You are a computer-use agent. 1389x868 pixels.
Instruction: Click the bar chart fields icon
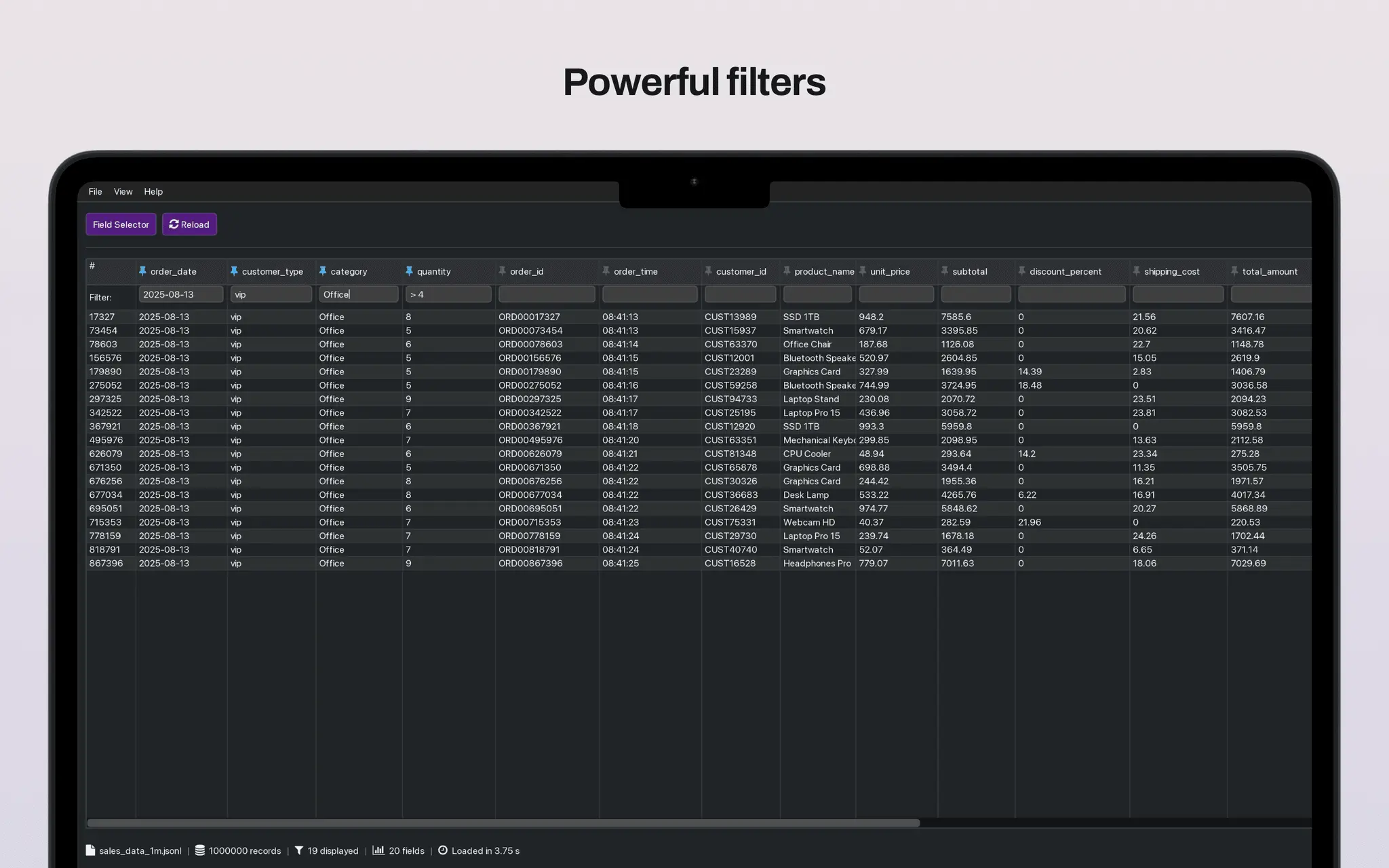(x=378, y=850)
